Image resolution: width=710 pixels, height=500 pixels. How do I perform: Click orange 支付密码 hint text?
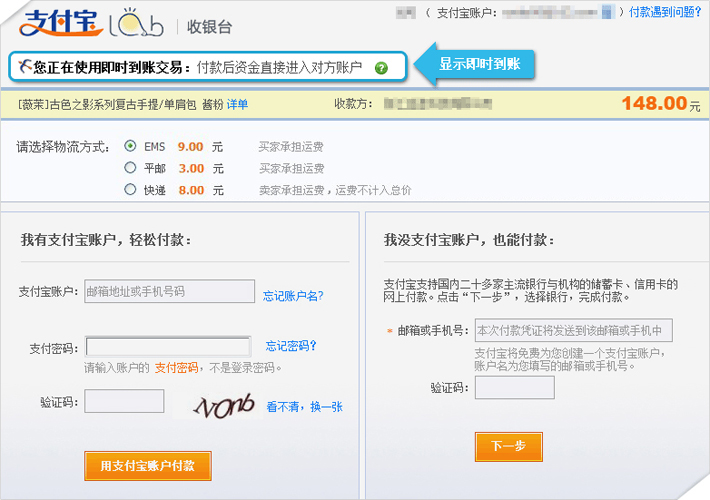click(x=177, y=368)
